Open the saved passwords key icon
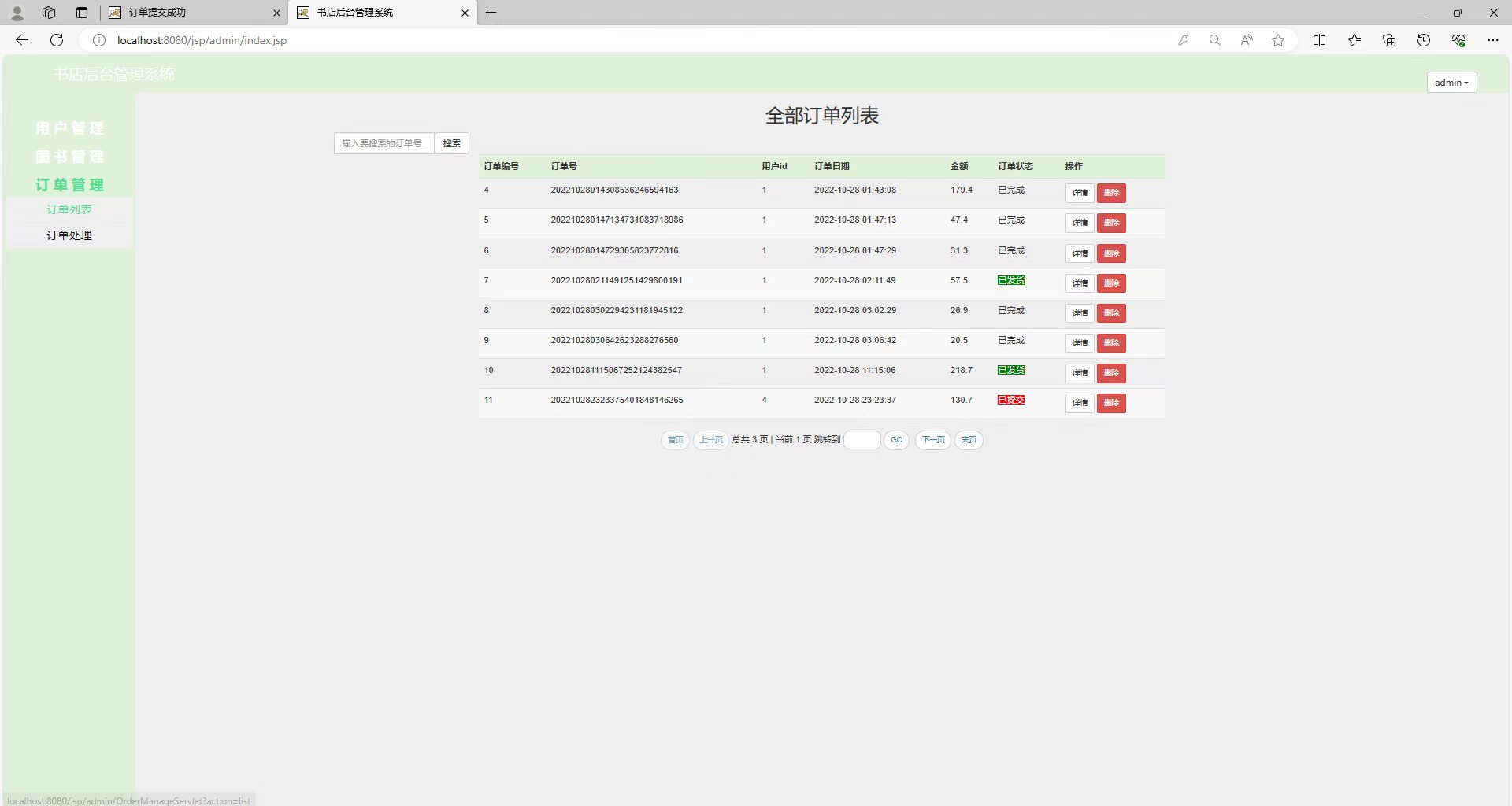This screenshot has width=1512, height=806. [1184, 40]
